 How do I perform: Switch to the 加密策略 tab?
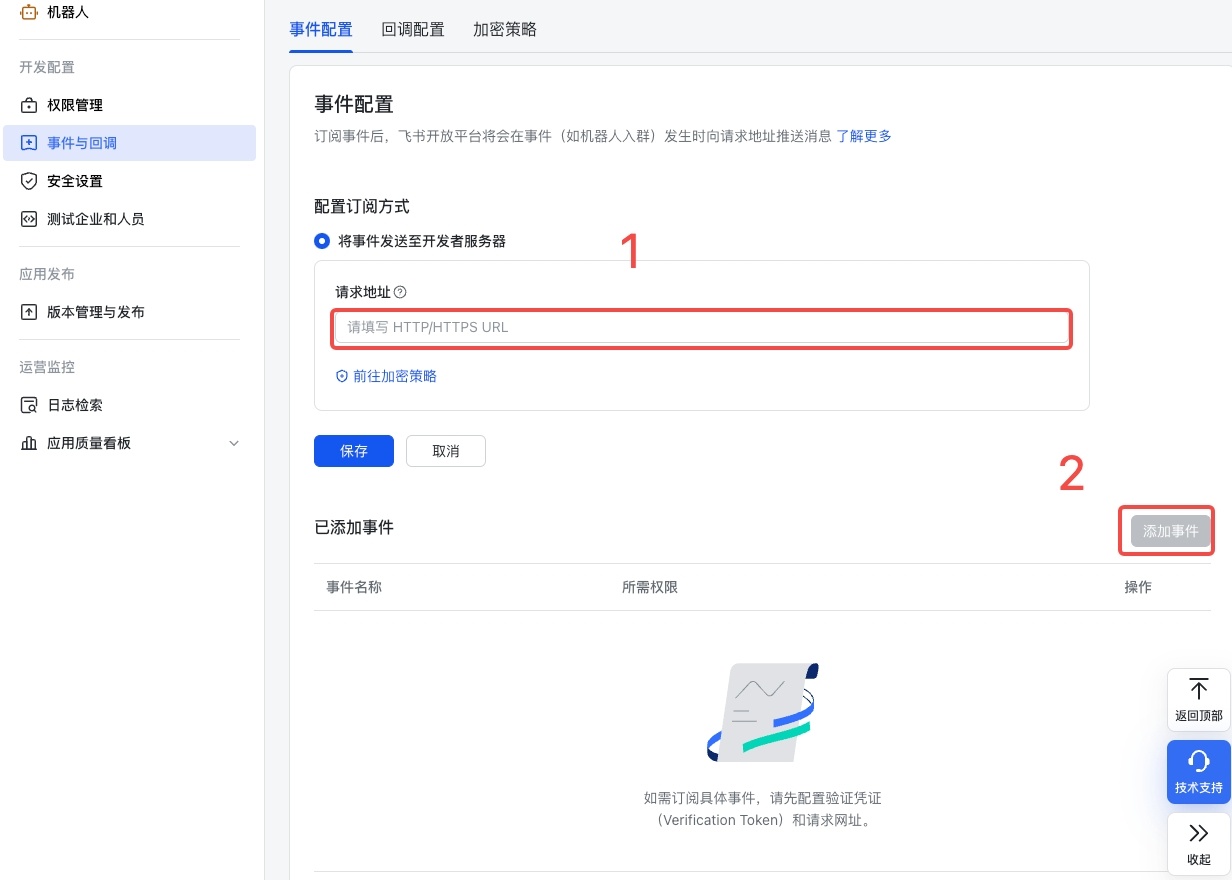point(505,30)
